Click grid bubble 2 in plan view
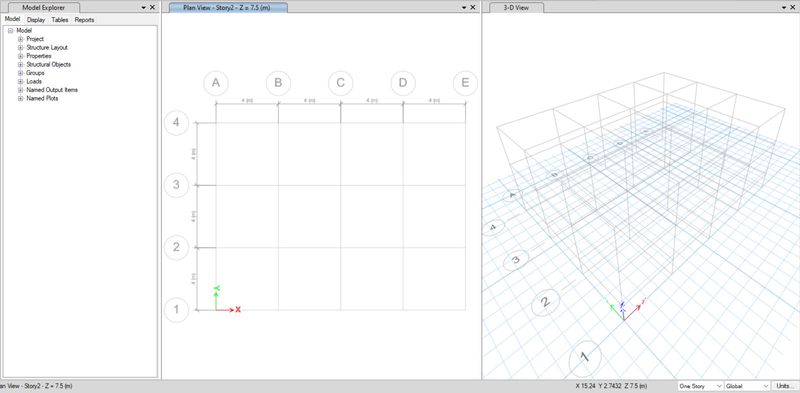The width and height of the screenshot is (800, 393). [177, 247]
